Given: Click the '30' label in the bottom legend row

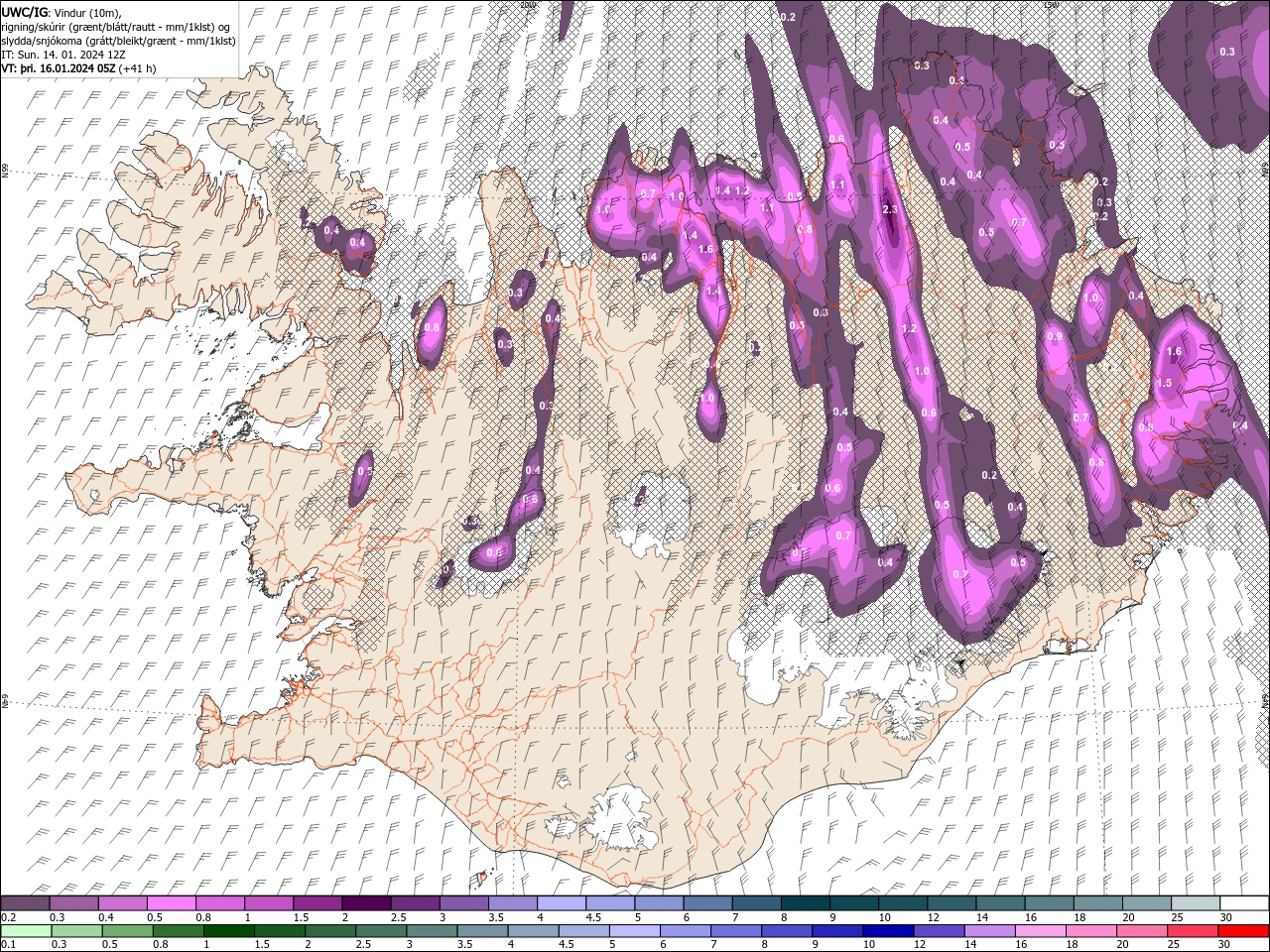Looking at the screenshot, I should point(1224,945).
